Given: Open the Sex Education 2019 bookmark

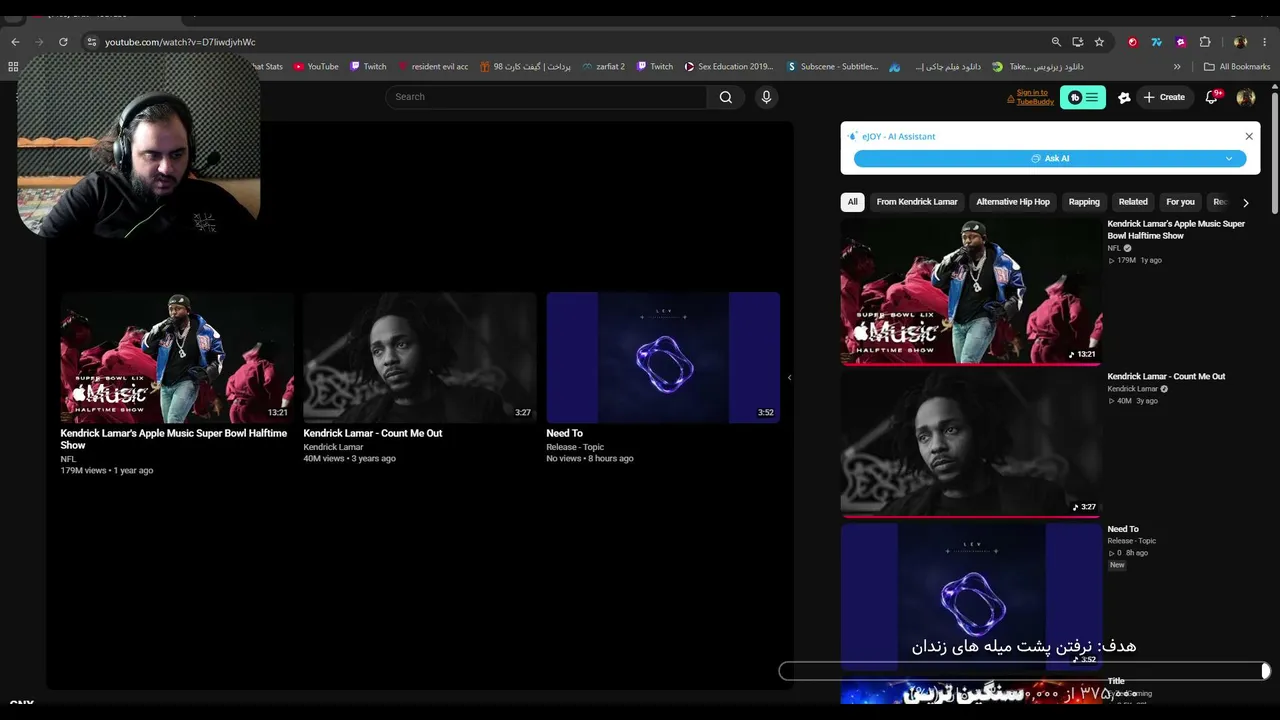Looking at the screenshot, I should coord(729,67).
